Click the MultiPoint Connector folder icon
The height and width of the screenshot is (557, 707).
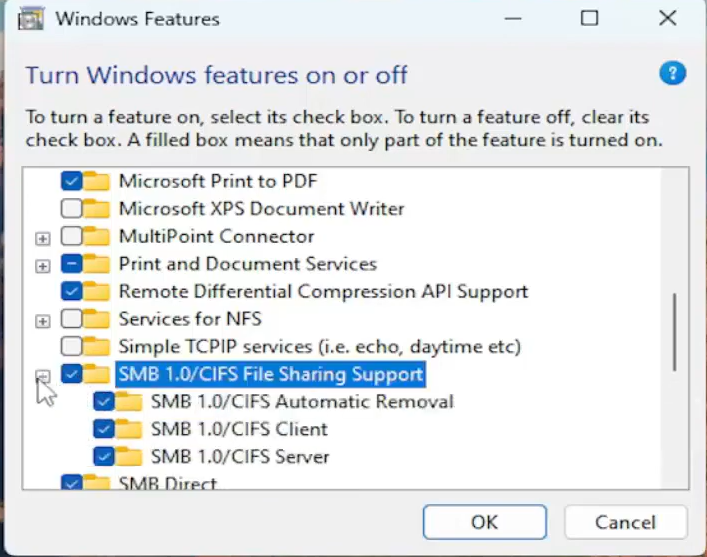[97, 236]
